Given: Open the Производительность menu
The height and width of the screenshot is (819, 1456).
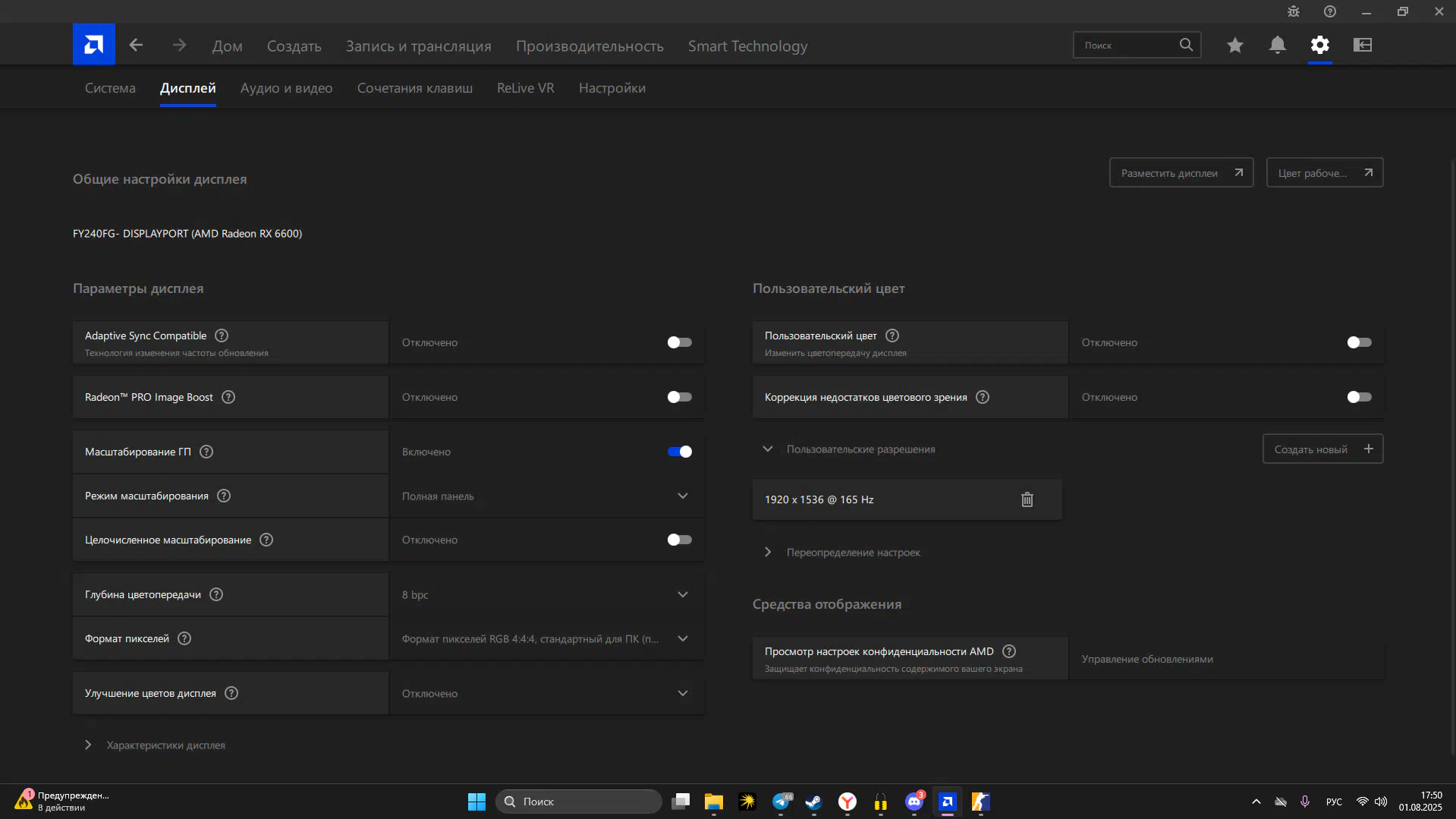Looking at the screenshot, I should [x=590, y=46].
